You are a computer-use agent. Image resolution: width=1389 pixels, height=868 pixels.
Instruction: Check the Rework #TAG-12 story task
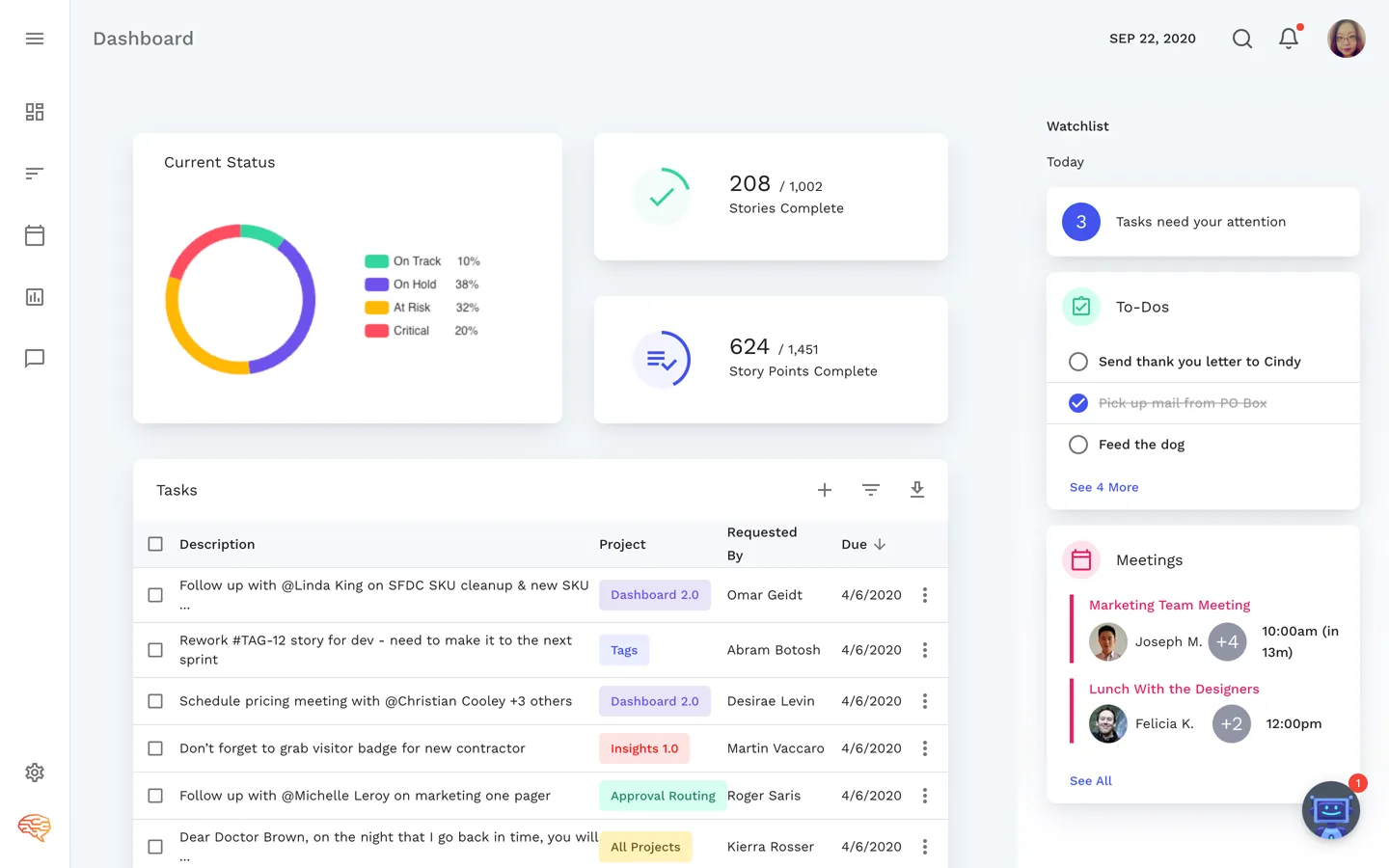(x=155, y=650)
